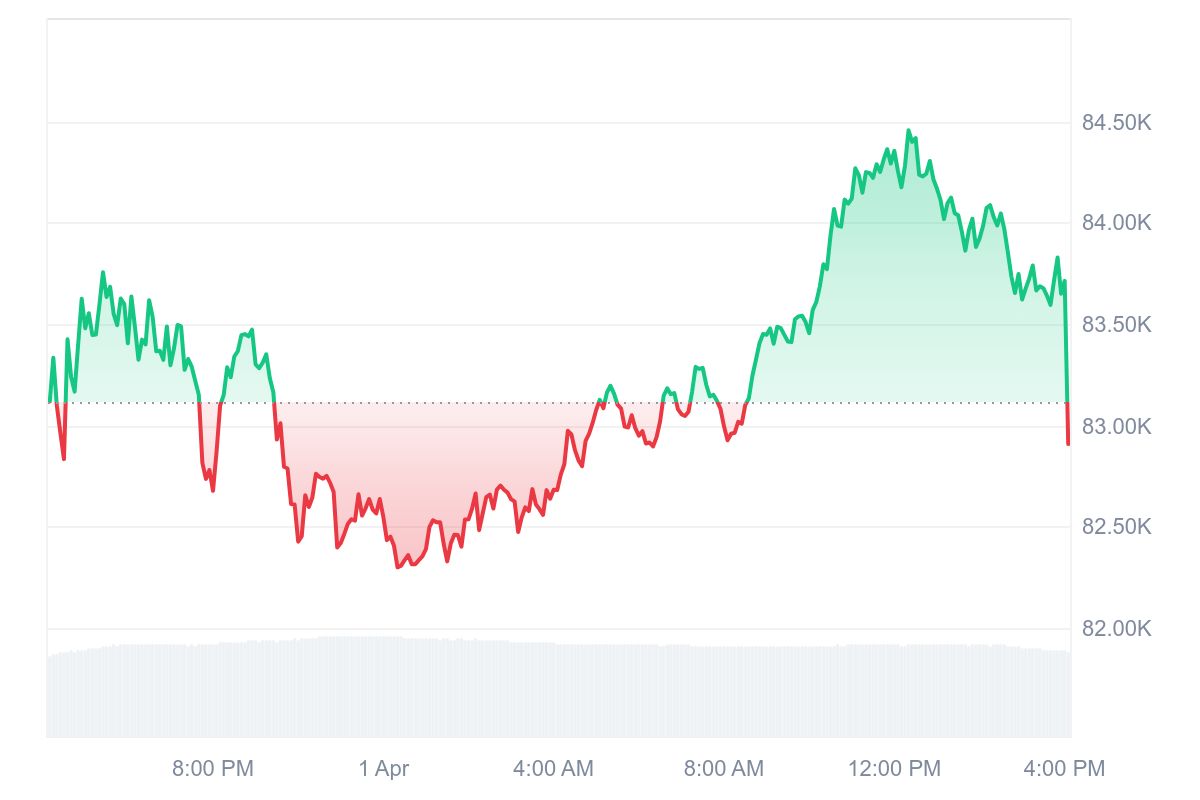Click the 12:00 PM time label

pyautogui.click(x=894, y=769)
